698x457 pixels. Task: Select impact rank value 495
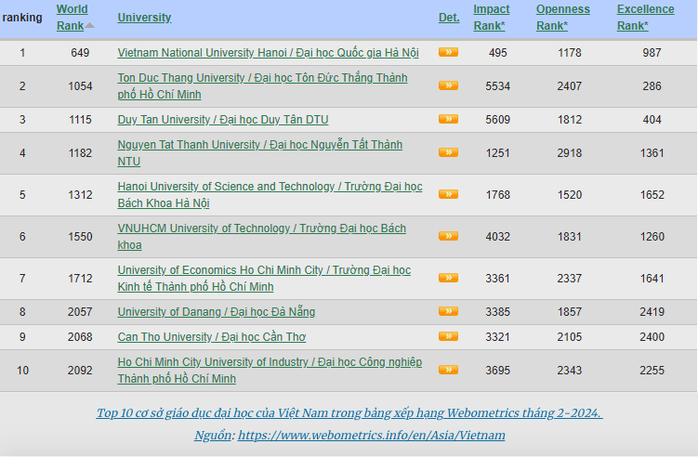tap(498, 53)
